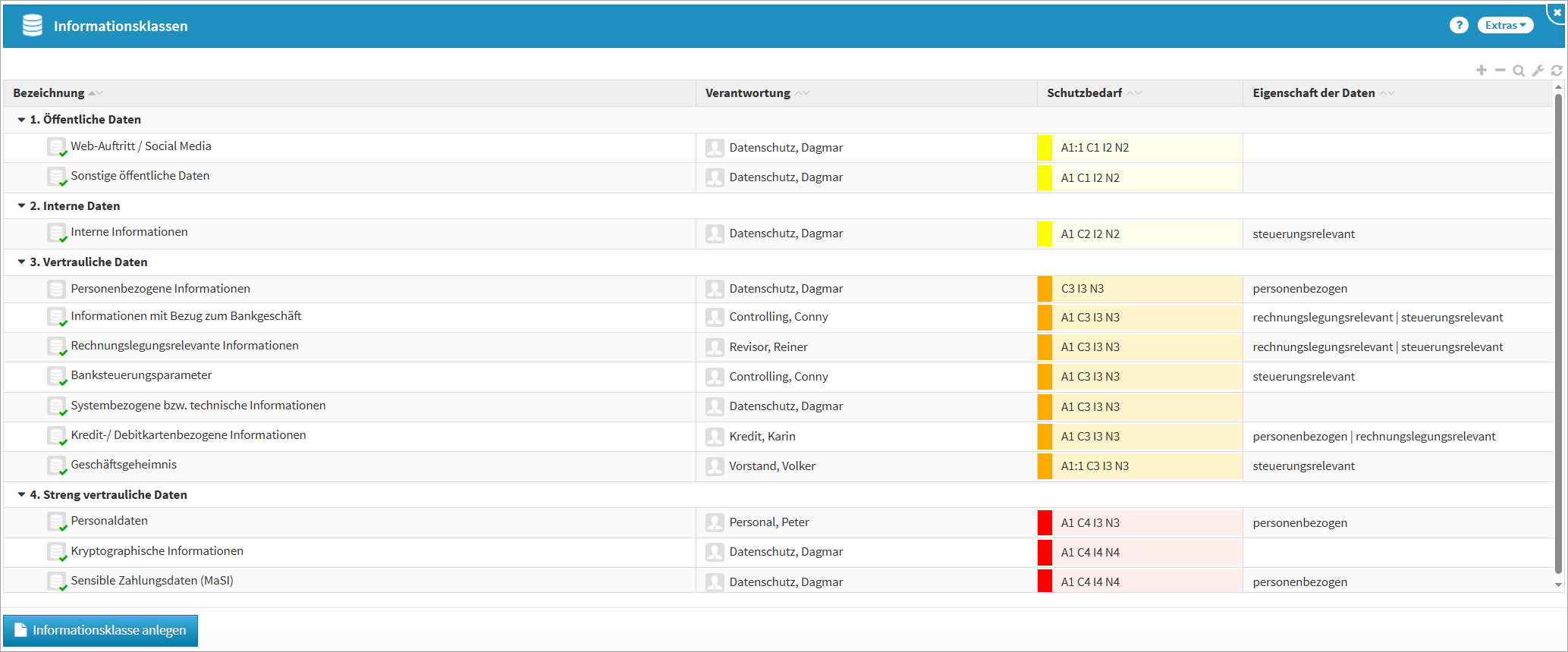The width and height of the screenshot is (1568, 652).
Task: Sort by Bezeichnung column header
Action: pos(49,93)
